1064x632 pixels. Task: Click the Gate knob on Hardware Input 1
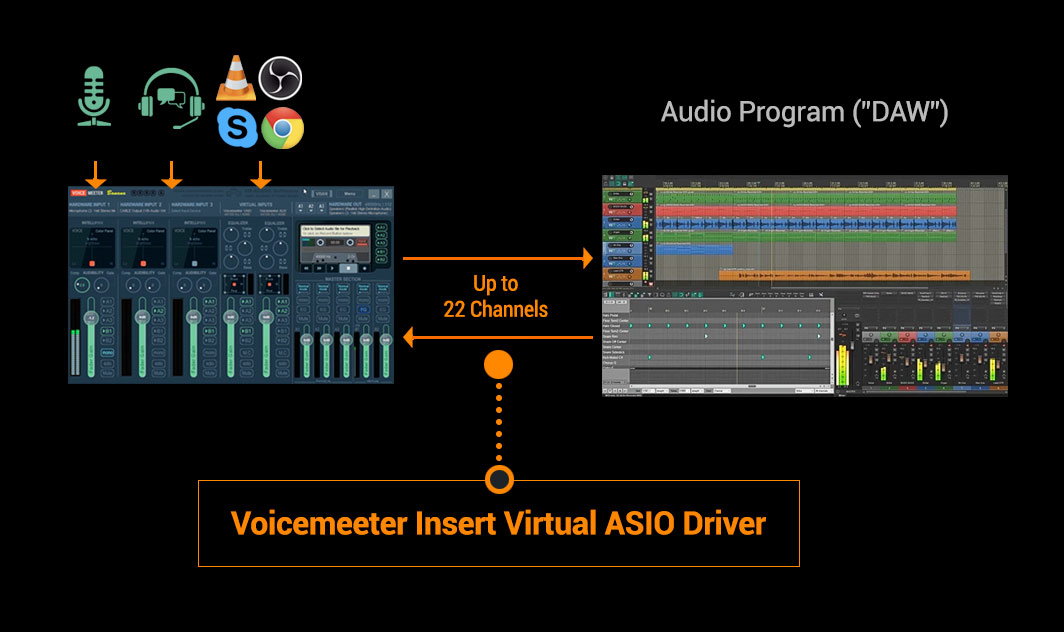tap(102, 285)
